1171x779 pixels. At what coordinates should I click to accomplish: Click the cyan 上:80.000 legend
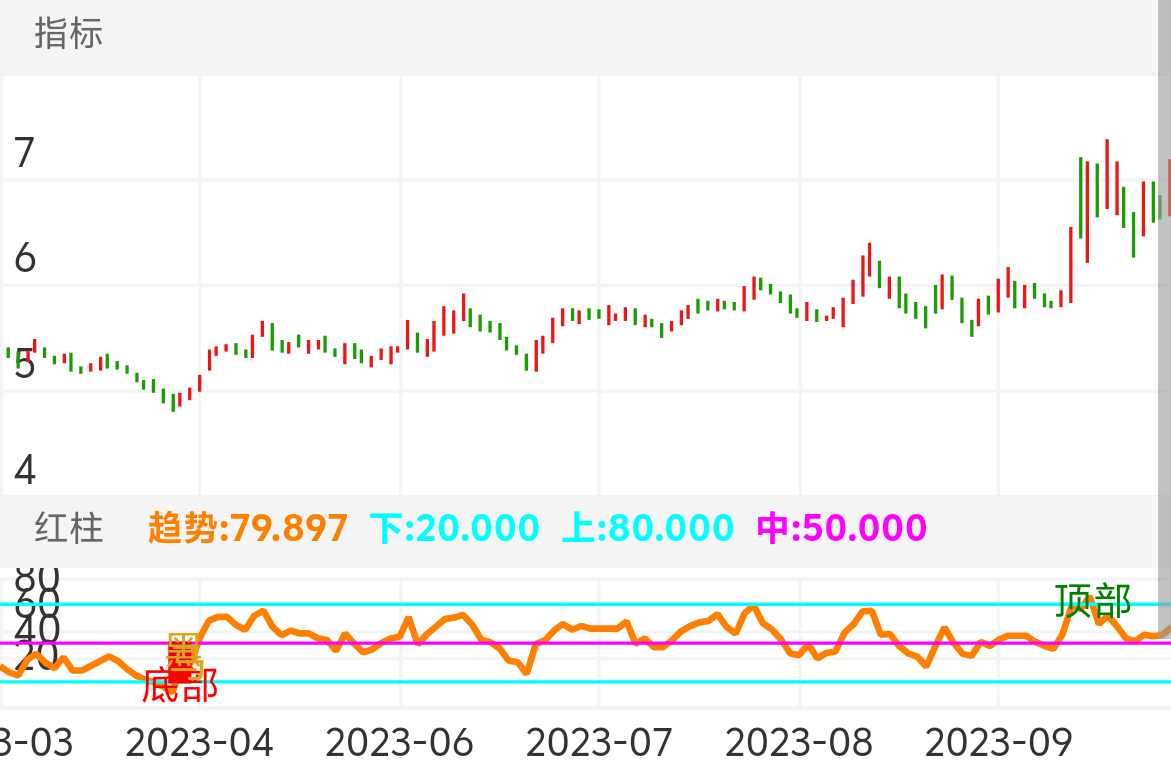(647, 527)
